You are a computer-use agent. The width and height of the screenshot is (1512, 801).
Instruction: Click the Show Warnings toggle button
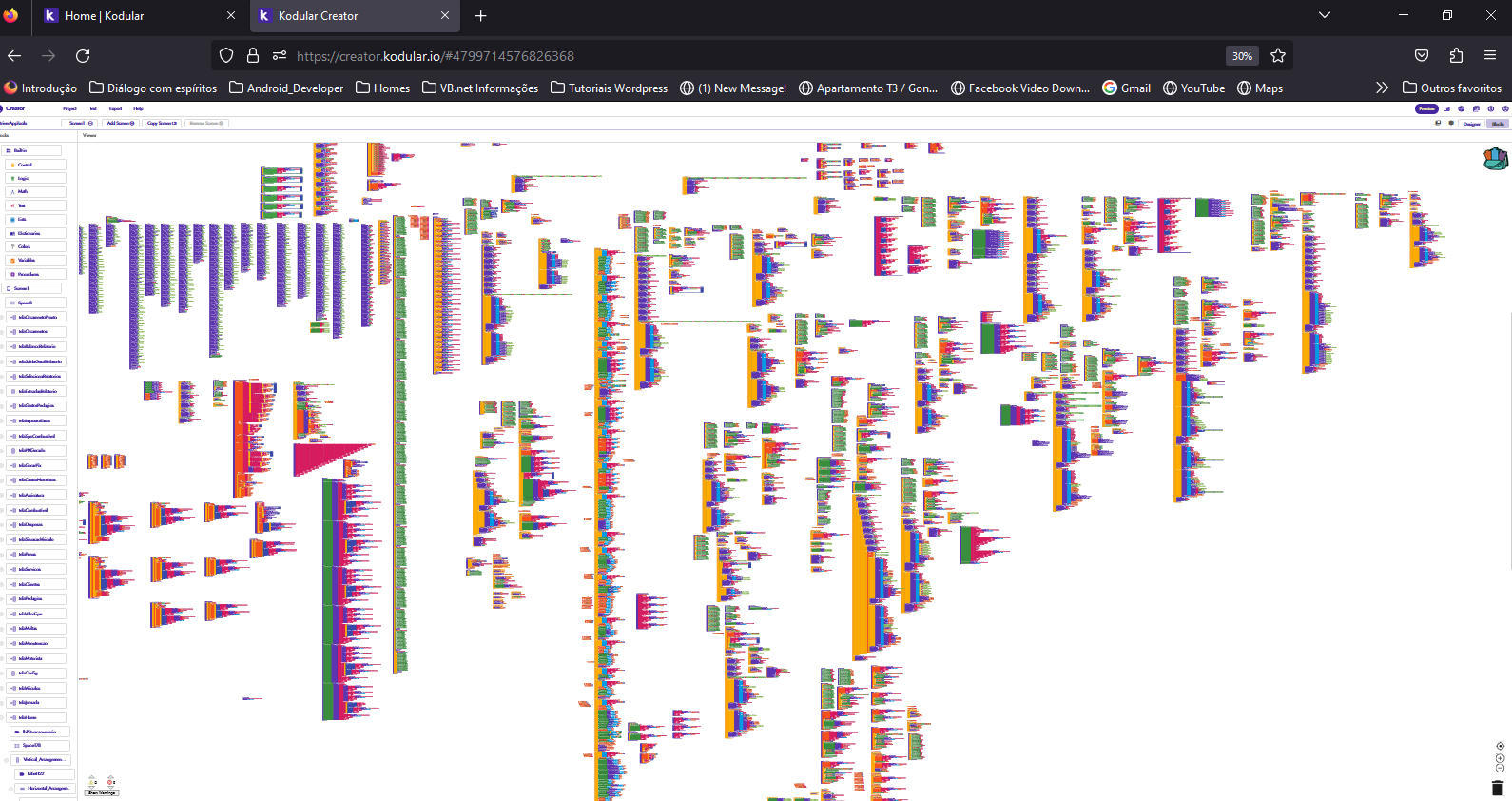pyautogui.click(x=102, y=792)
